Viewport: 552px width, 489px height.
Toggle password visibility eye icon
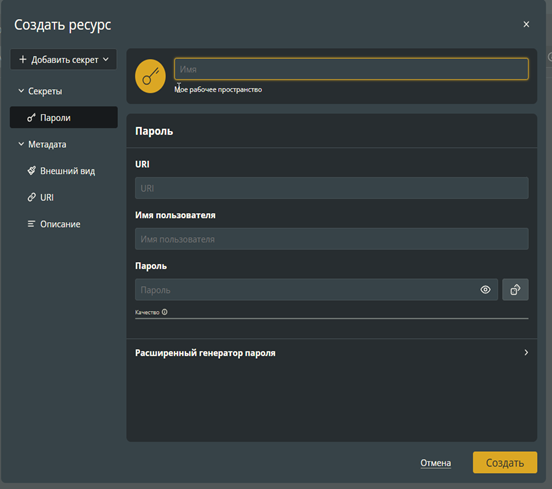click(x=485, y=290)
